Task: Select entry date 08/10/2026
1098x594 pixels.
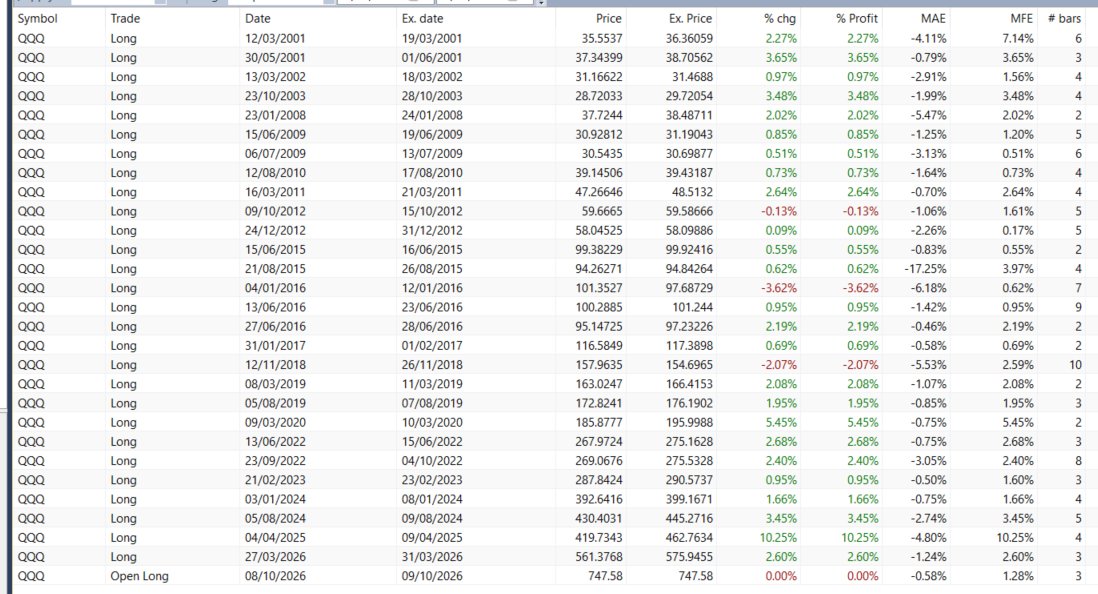Action: 275,576
